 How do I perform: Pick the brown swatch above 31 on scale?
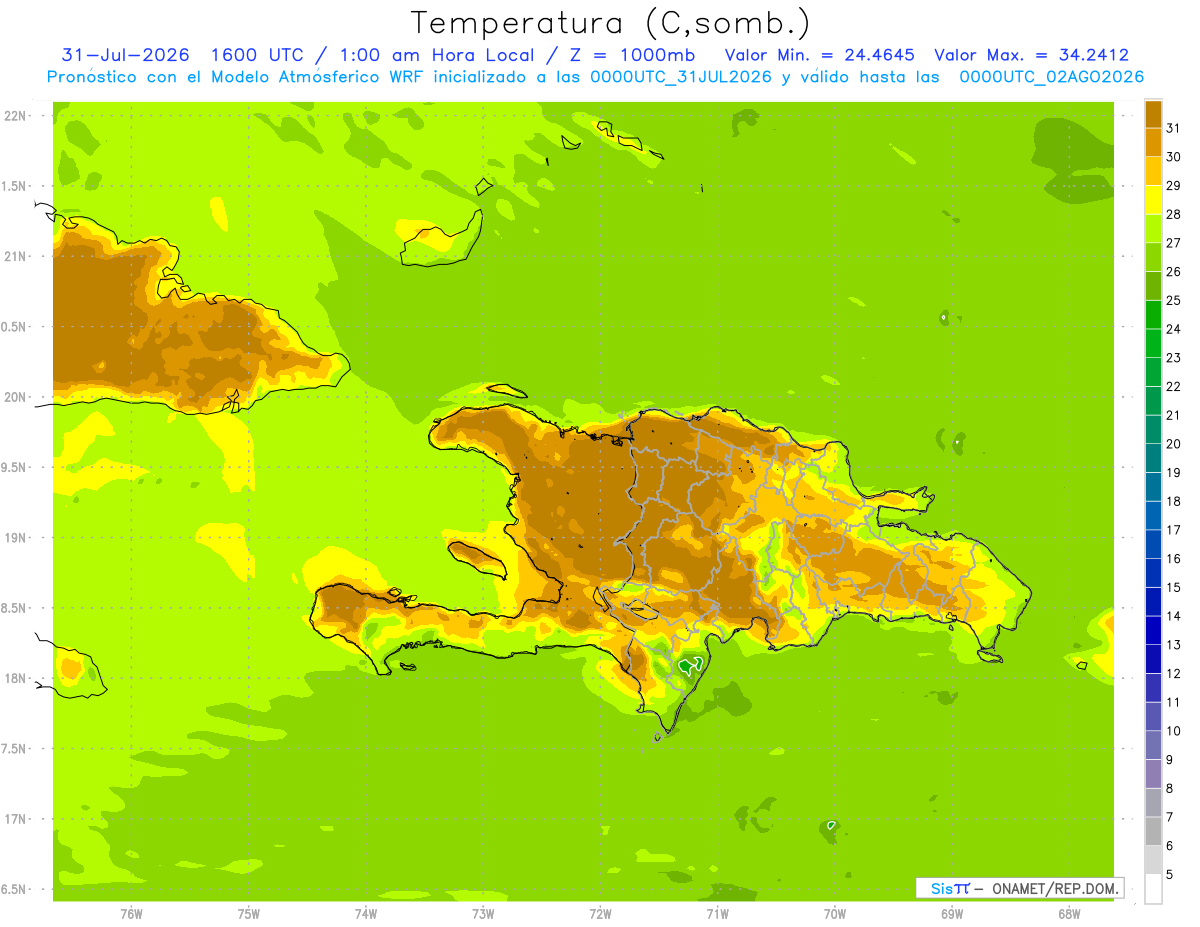point(1153,114)
